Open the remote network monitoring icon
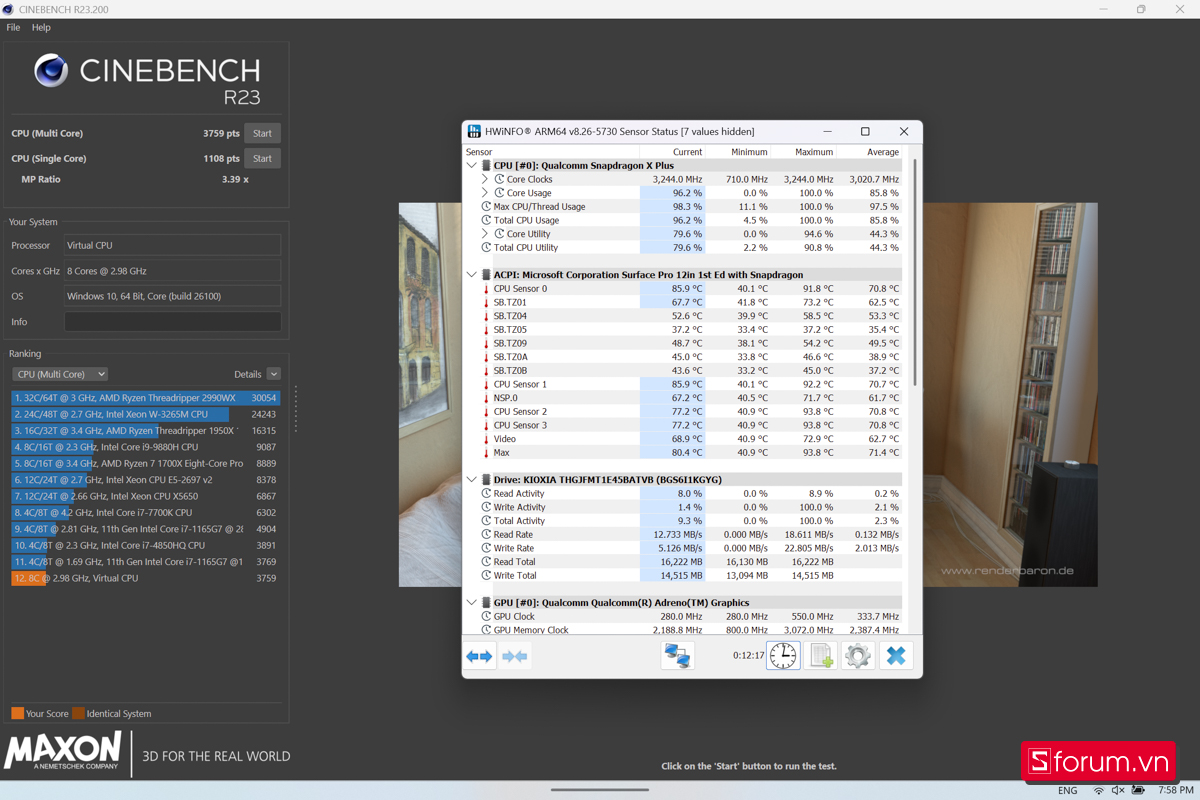1200x800 pixels. pyautogui.click(x=678, y=656)
